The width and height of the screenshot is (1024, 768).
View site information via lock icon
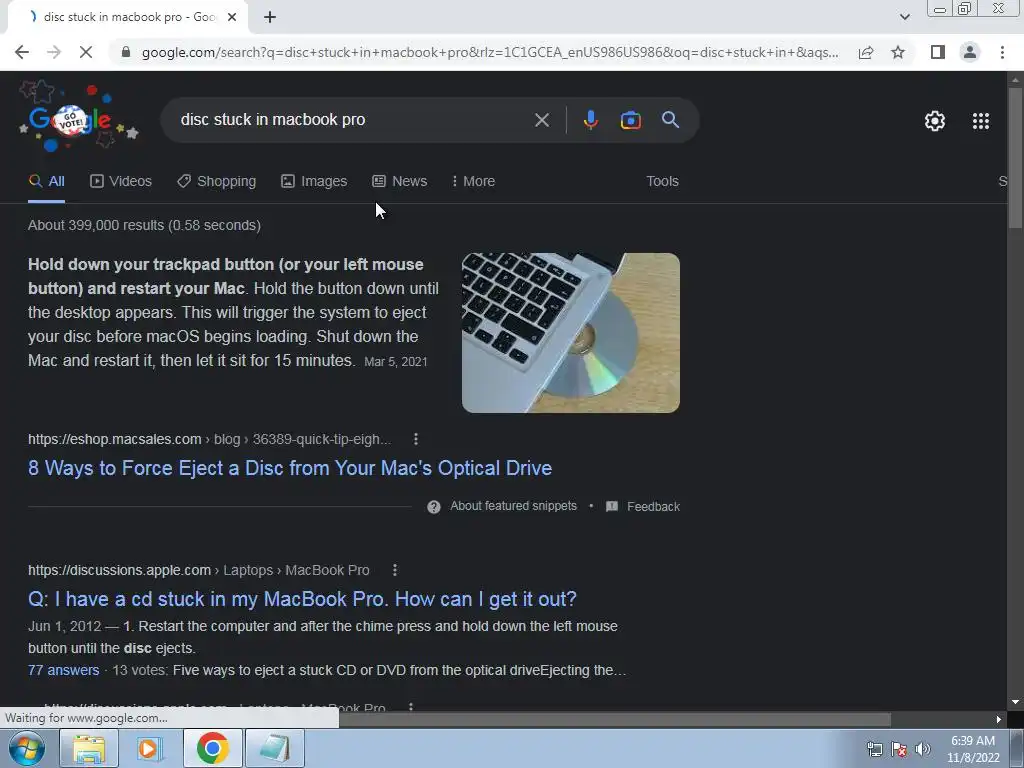point(126,52)
